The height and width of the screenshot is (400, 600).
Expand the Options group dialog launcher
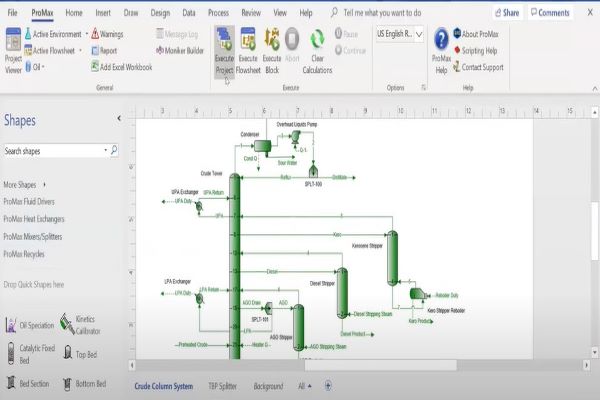424,88
